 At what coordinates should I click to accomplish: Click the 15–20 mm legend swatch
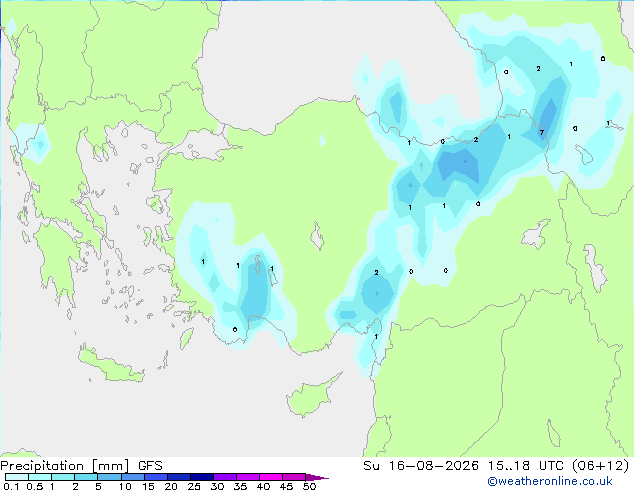click(x=156, y=477)
